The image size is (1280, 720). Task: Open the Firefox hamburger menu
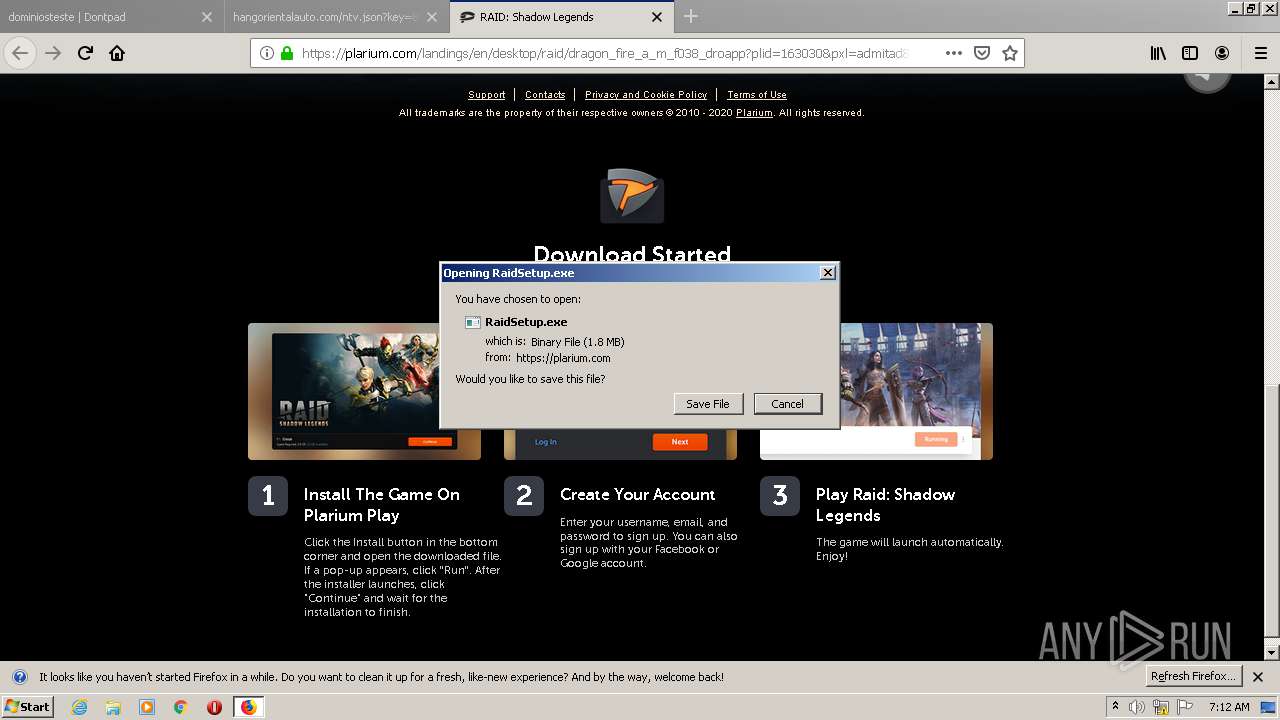click(1261, 53)
